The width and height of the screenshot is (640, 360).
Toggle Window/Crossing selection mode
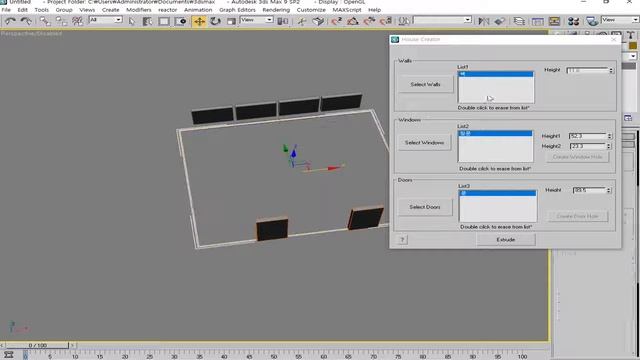point(181,21)
